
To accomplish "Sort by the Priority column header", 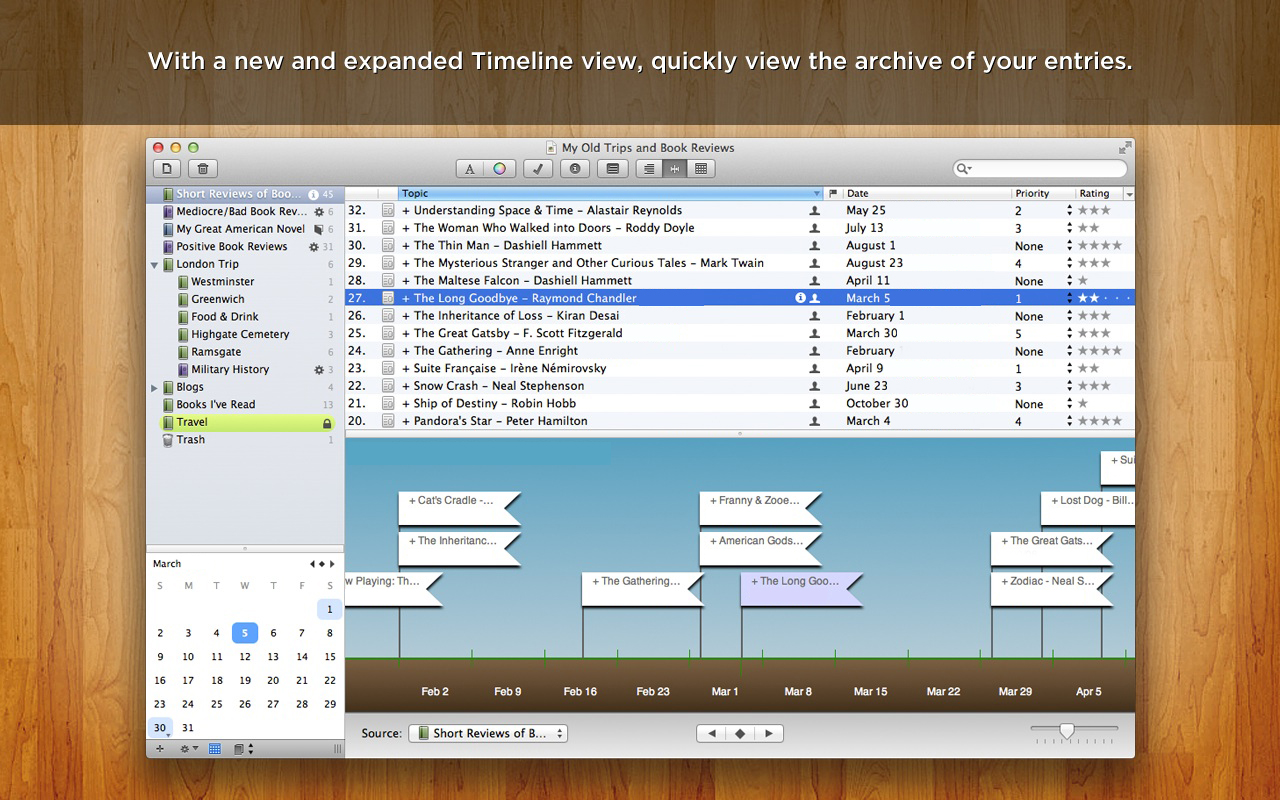I will point(1042,194).
